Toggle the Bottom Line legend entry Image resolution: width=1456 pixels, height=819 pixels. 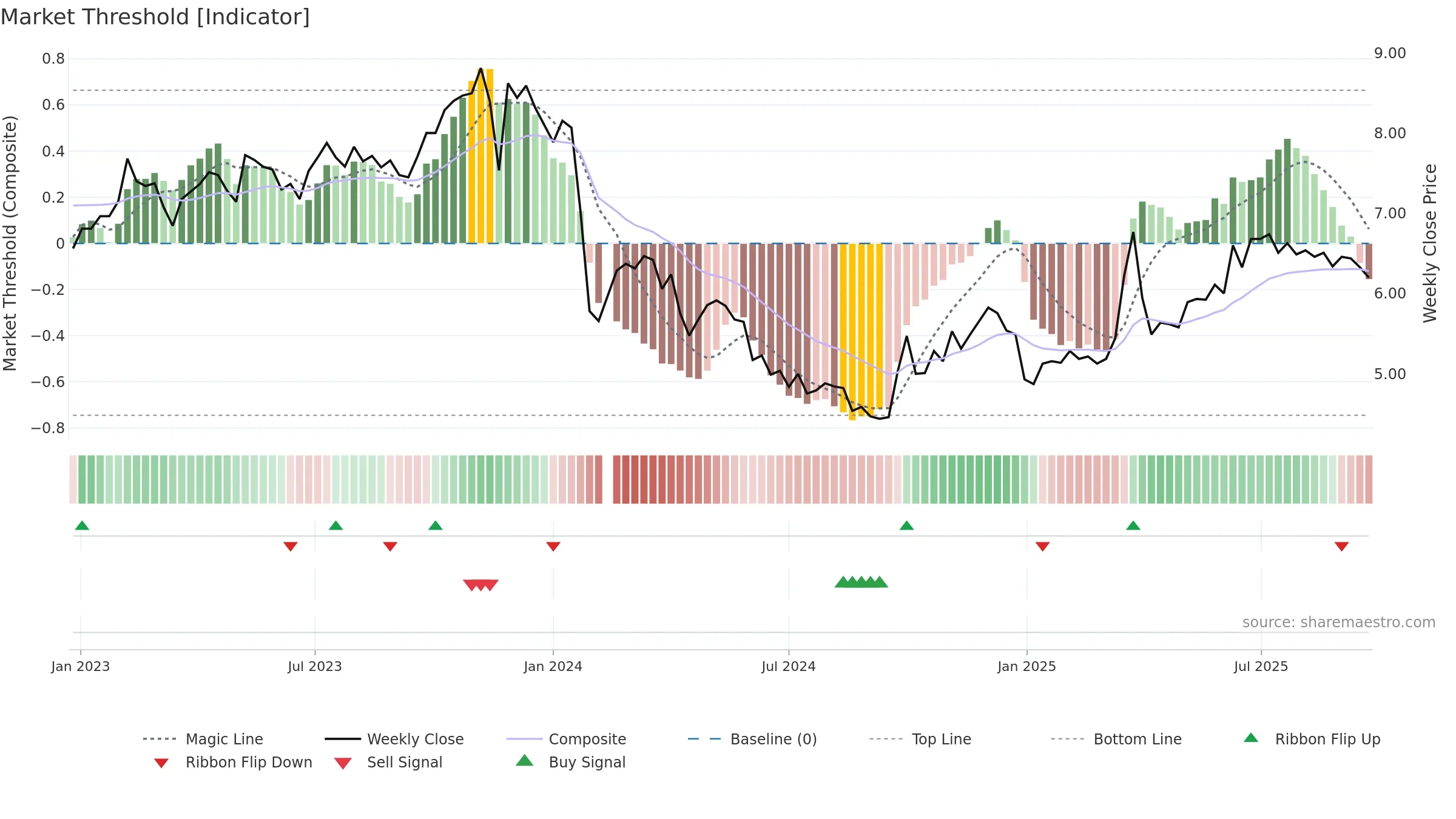click(1116, 739)
